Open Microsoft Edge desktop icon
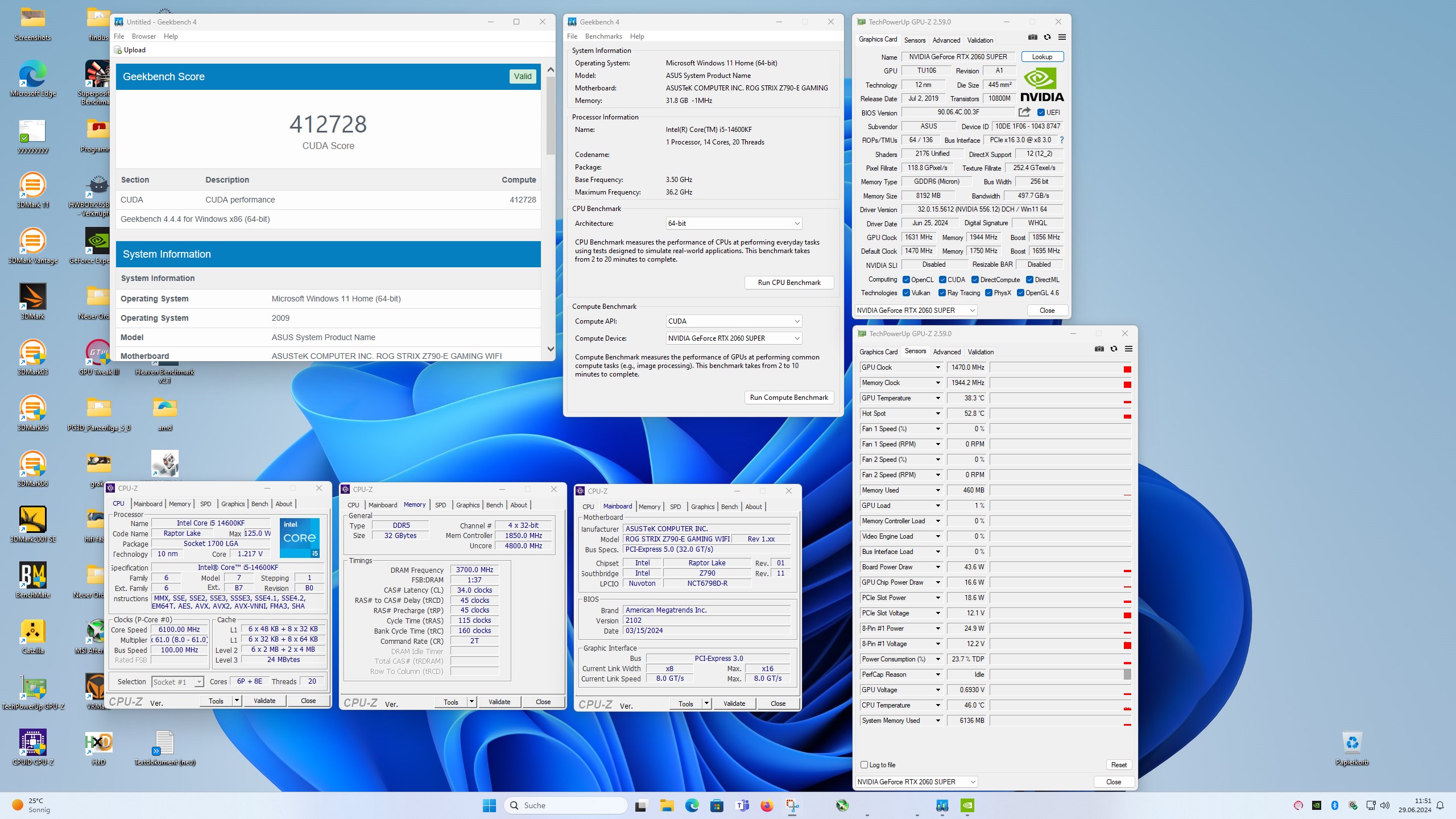 (33, 78)
